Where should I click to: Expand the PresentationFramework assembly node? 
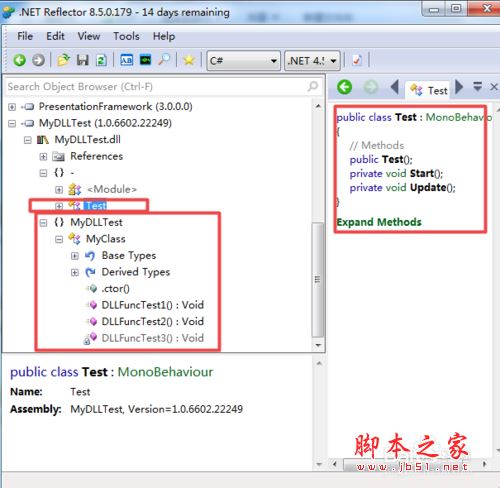(12, 107)
